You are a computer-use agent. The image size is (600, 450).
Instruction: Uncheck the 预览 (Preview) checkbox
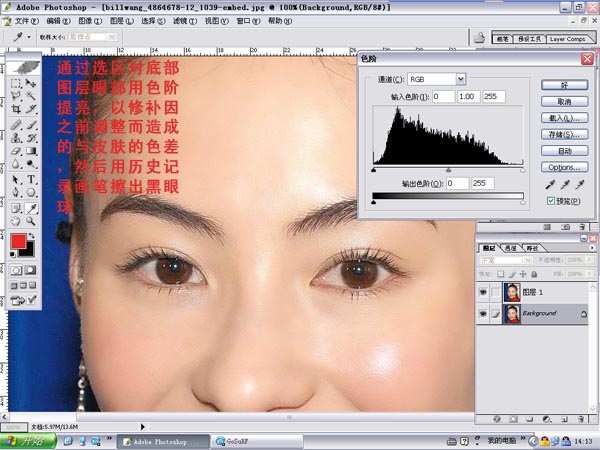pyautogui.click(x=550, y=201)
